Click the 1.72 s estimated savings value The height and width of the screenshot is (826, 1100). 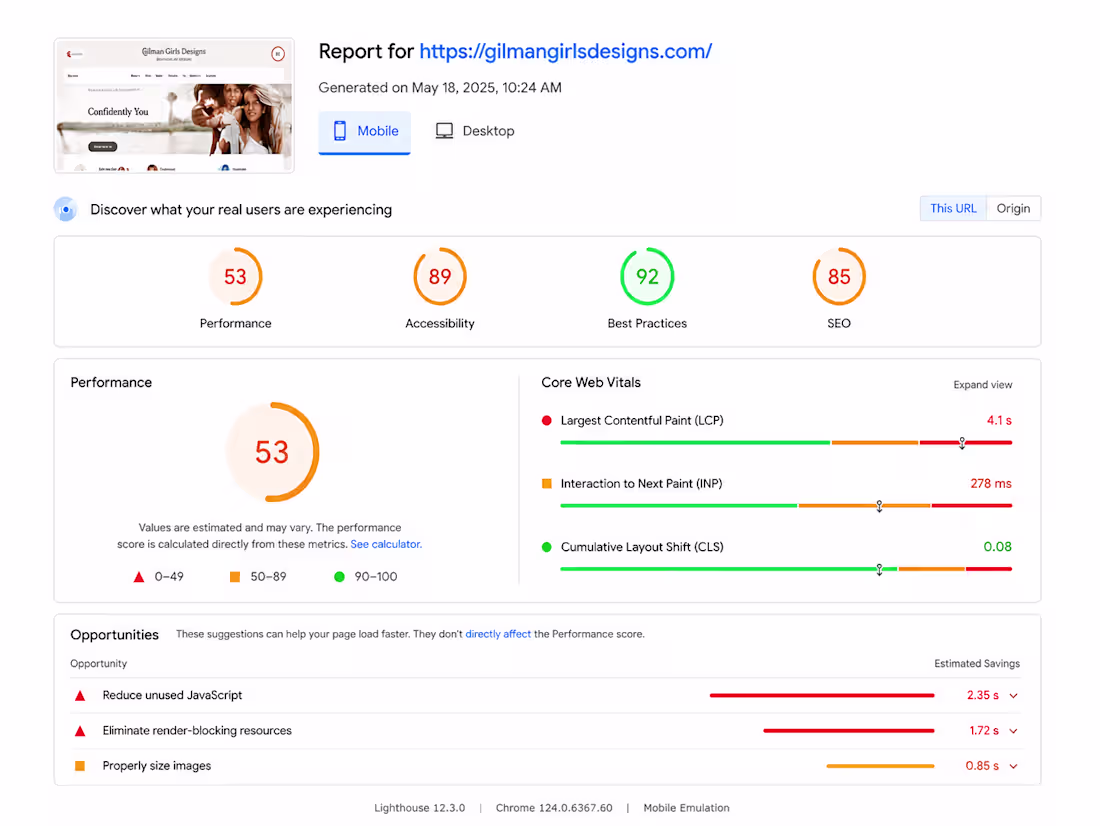point(984,731)
